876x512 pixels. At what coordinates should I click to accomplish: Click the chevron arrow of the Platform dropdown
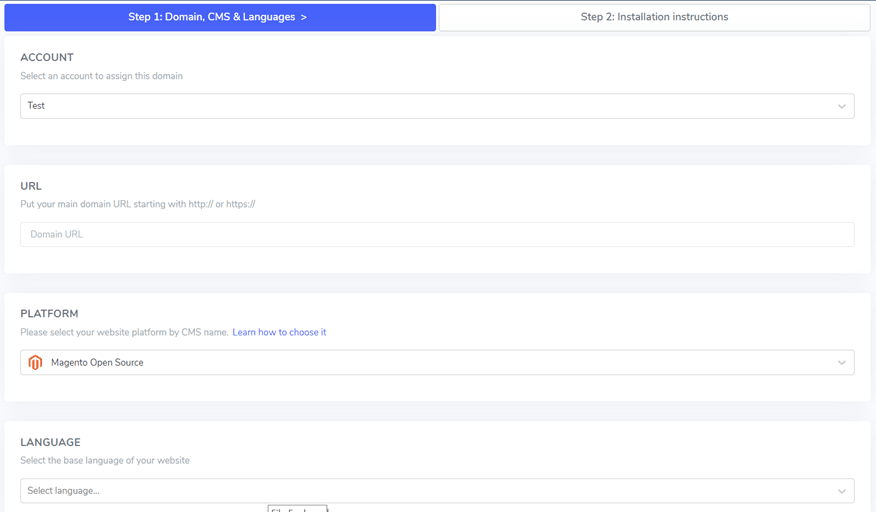click(x=841, y=363)
